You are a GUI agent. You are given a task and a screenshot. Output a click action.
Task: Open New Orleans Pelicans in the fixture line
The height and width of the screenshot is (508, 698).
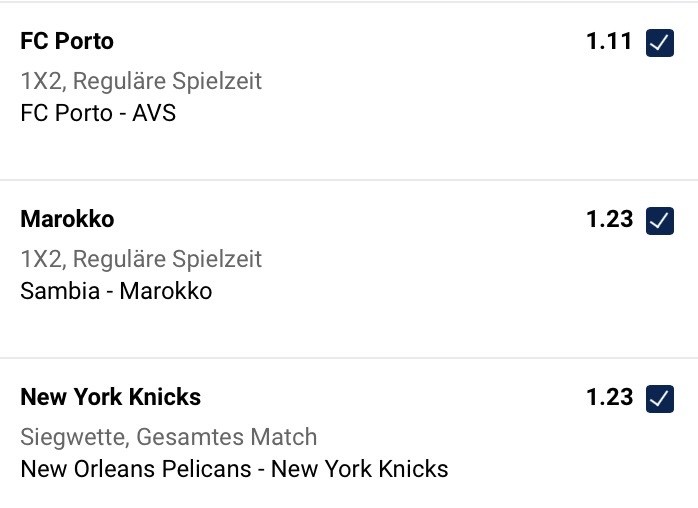pos(135,469)
